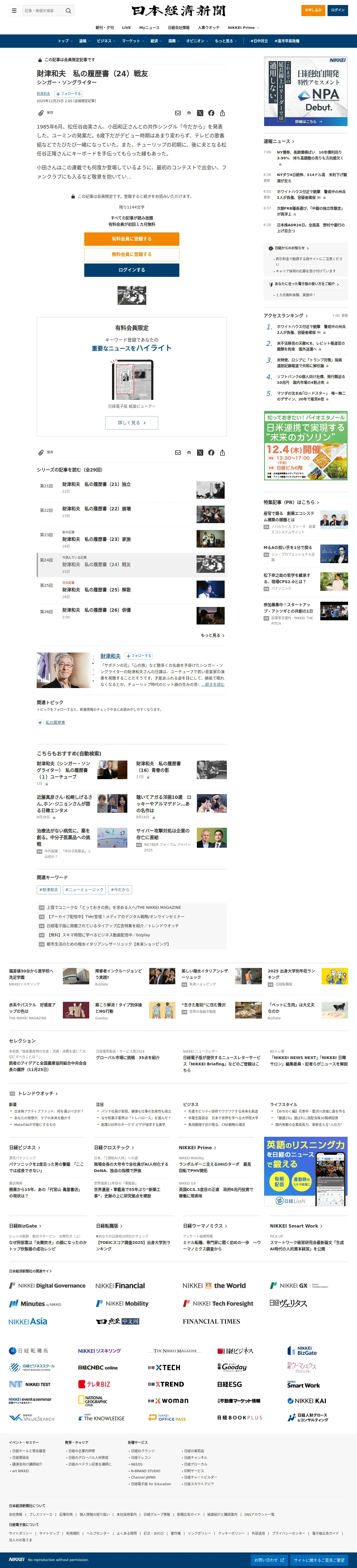The image size is (357, 1568).
Task: Expand the マーケット navigation dropdown
Action: tap(133, 41)
